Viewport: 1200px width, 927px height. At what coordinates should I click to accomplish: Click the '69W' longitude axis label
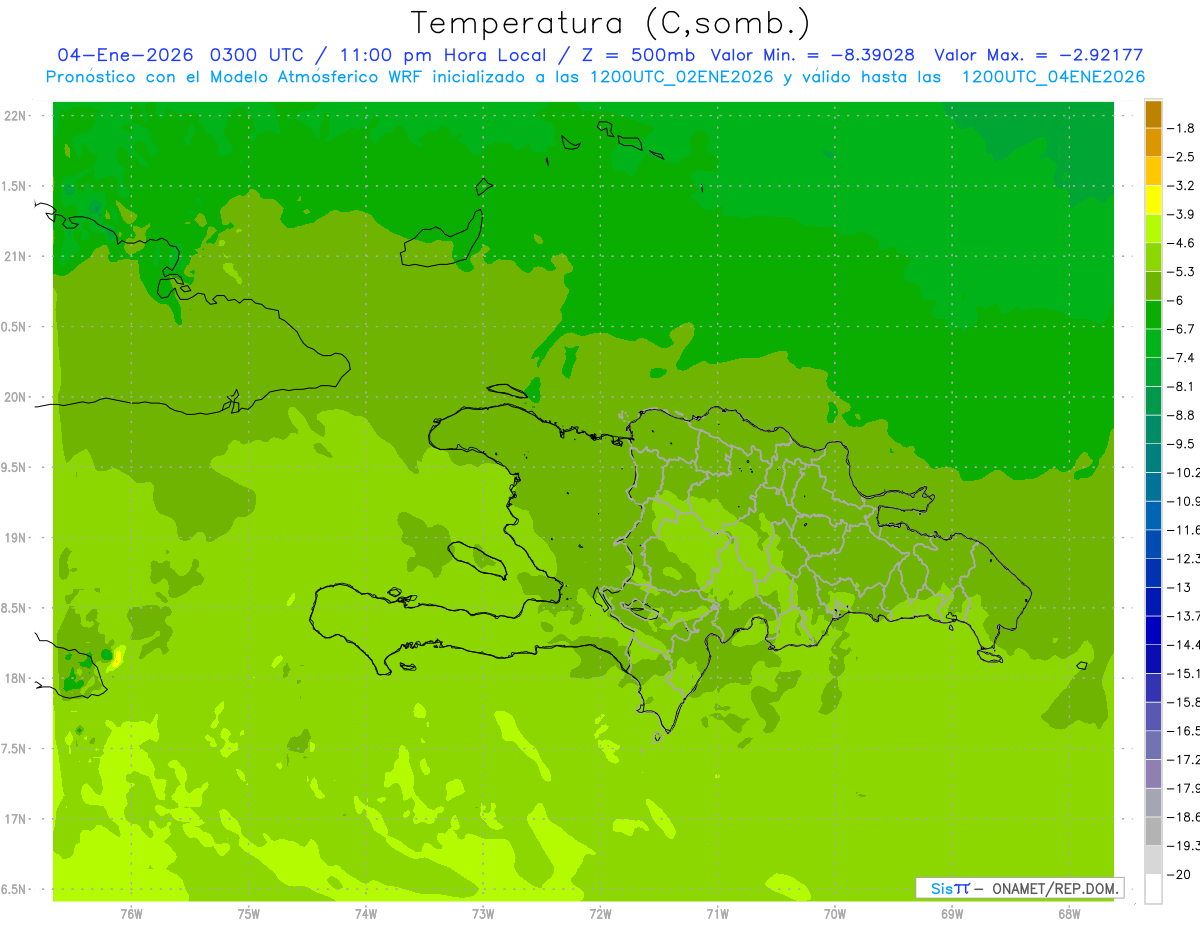click(x=951, y=913)
